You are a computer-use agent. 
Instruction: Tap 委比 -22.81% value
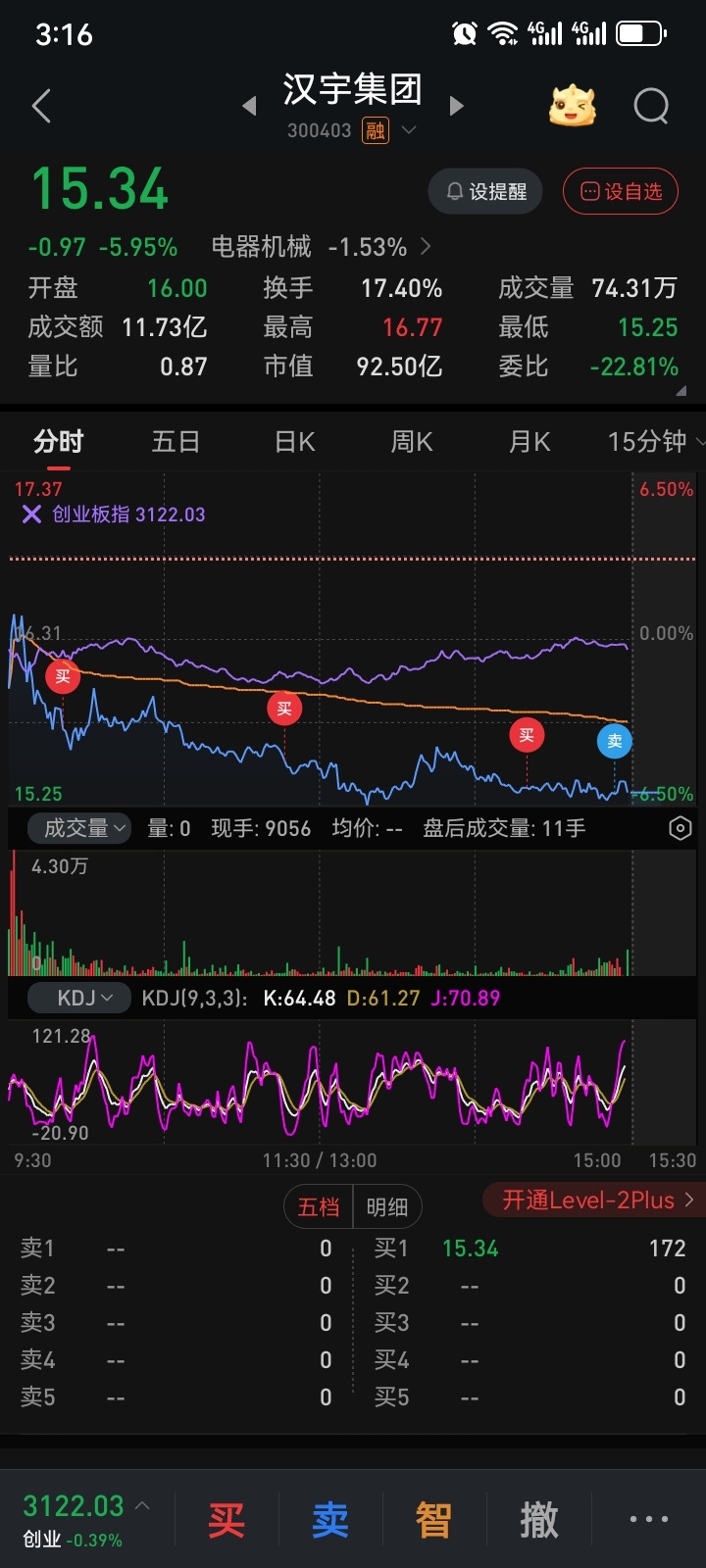[x=634, y=367]
